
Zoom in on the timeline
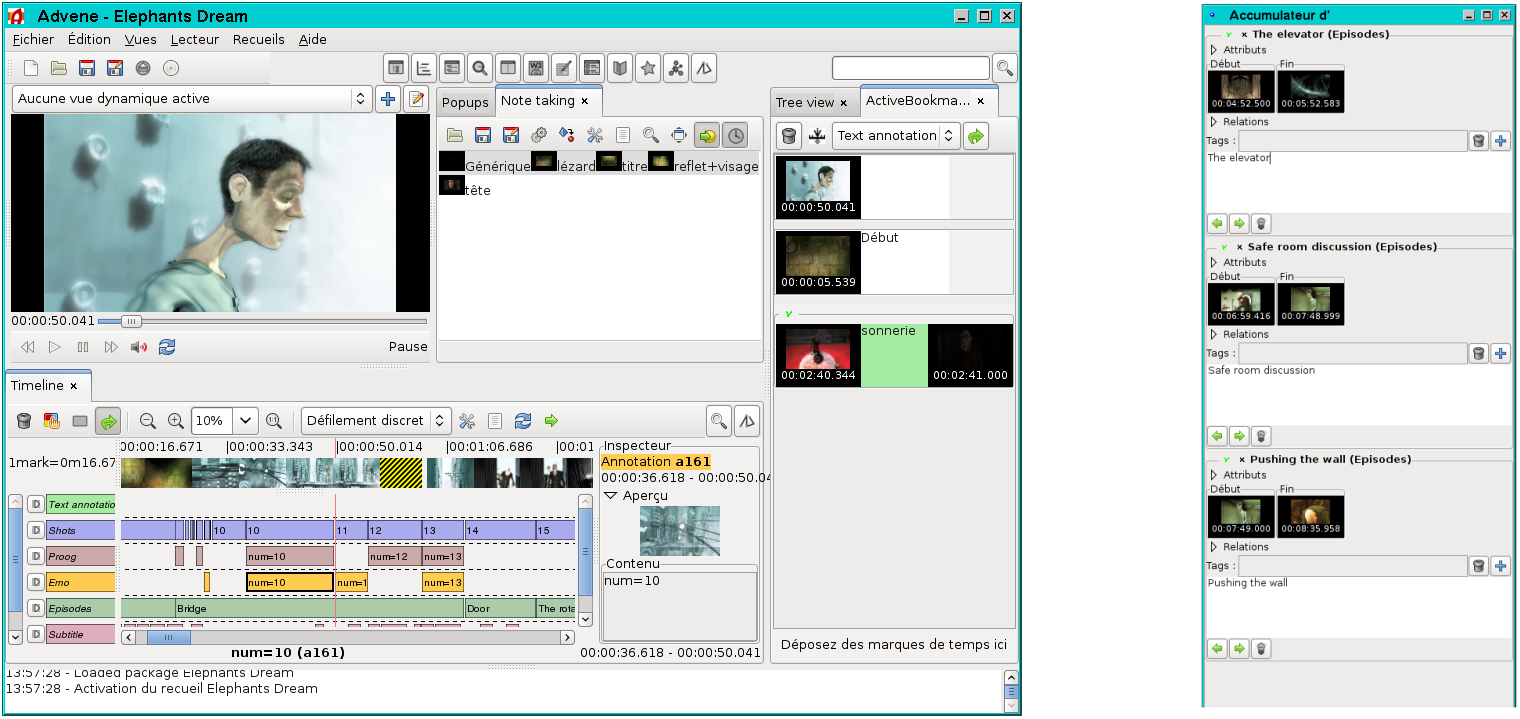176,421
